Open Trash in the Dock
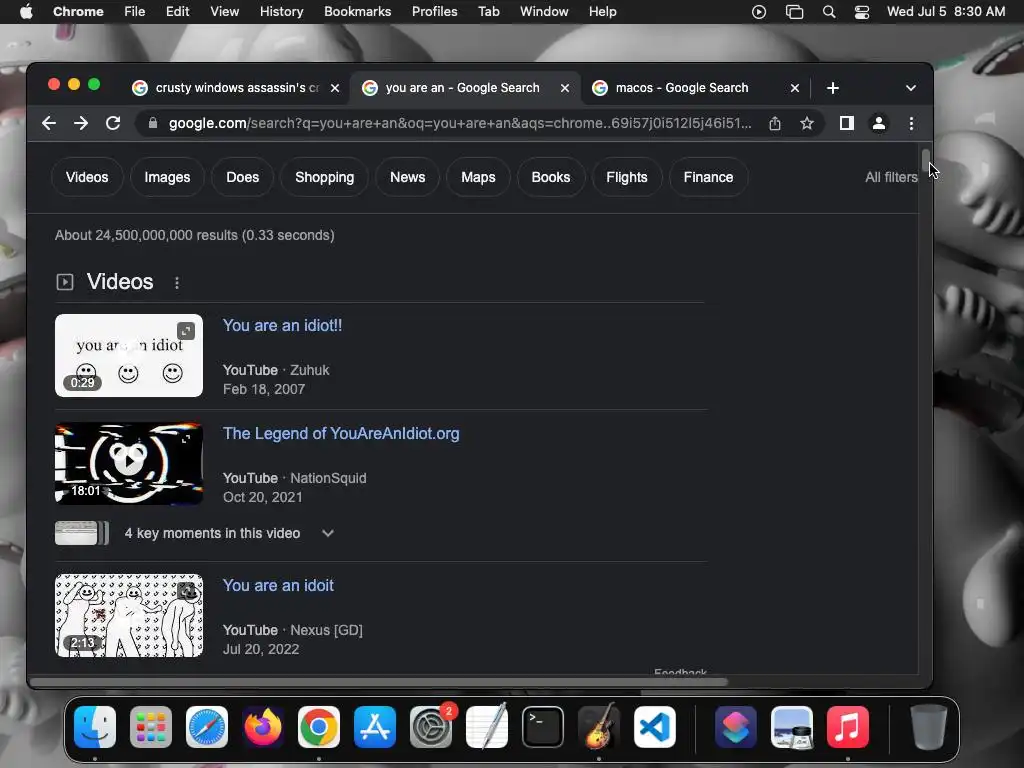The width and height of the screenshot is (1024, 768). click(929, 727)
